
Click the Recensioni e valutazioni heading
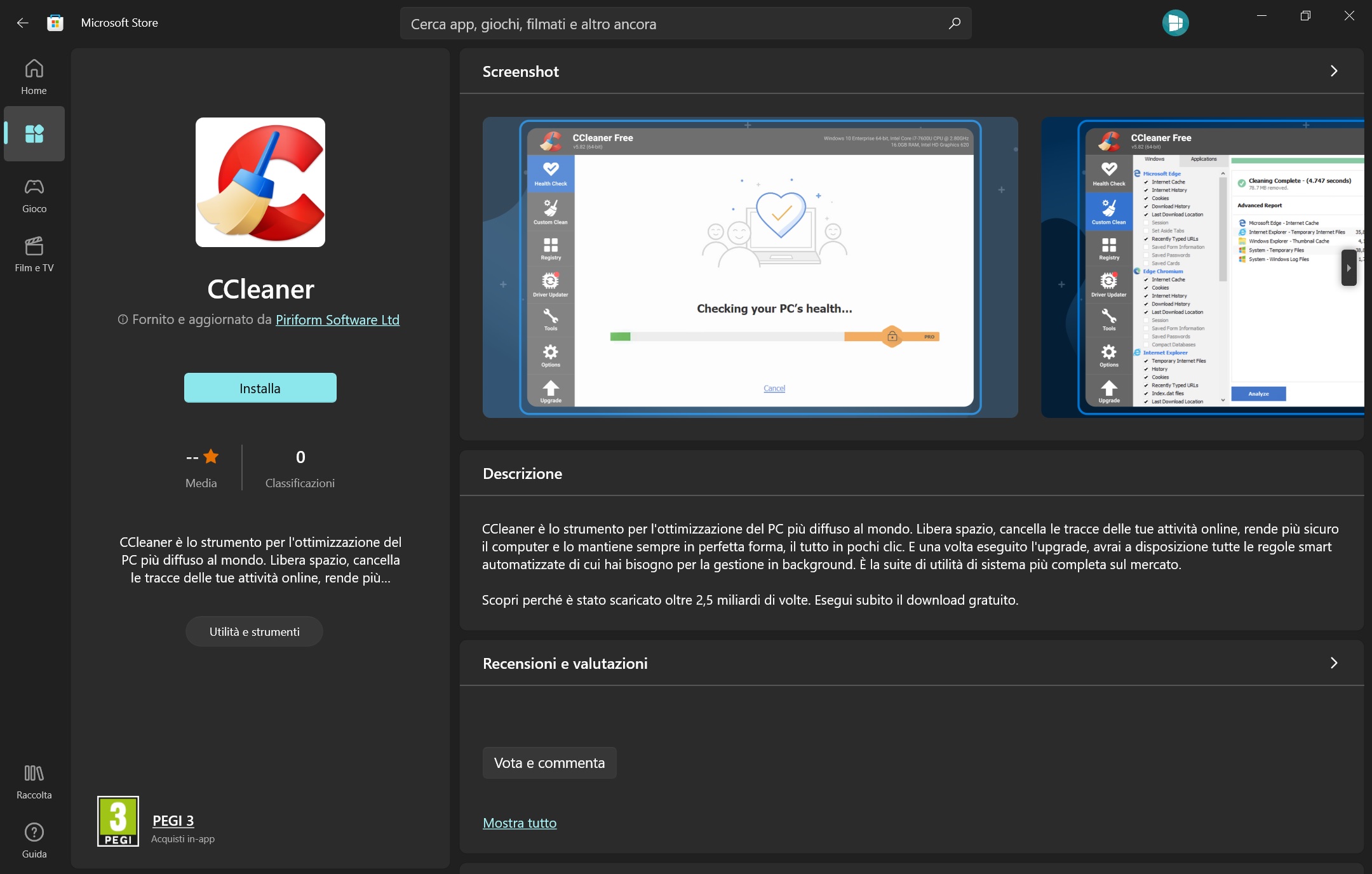coord(565,664)
